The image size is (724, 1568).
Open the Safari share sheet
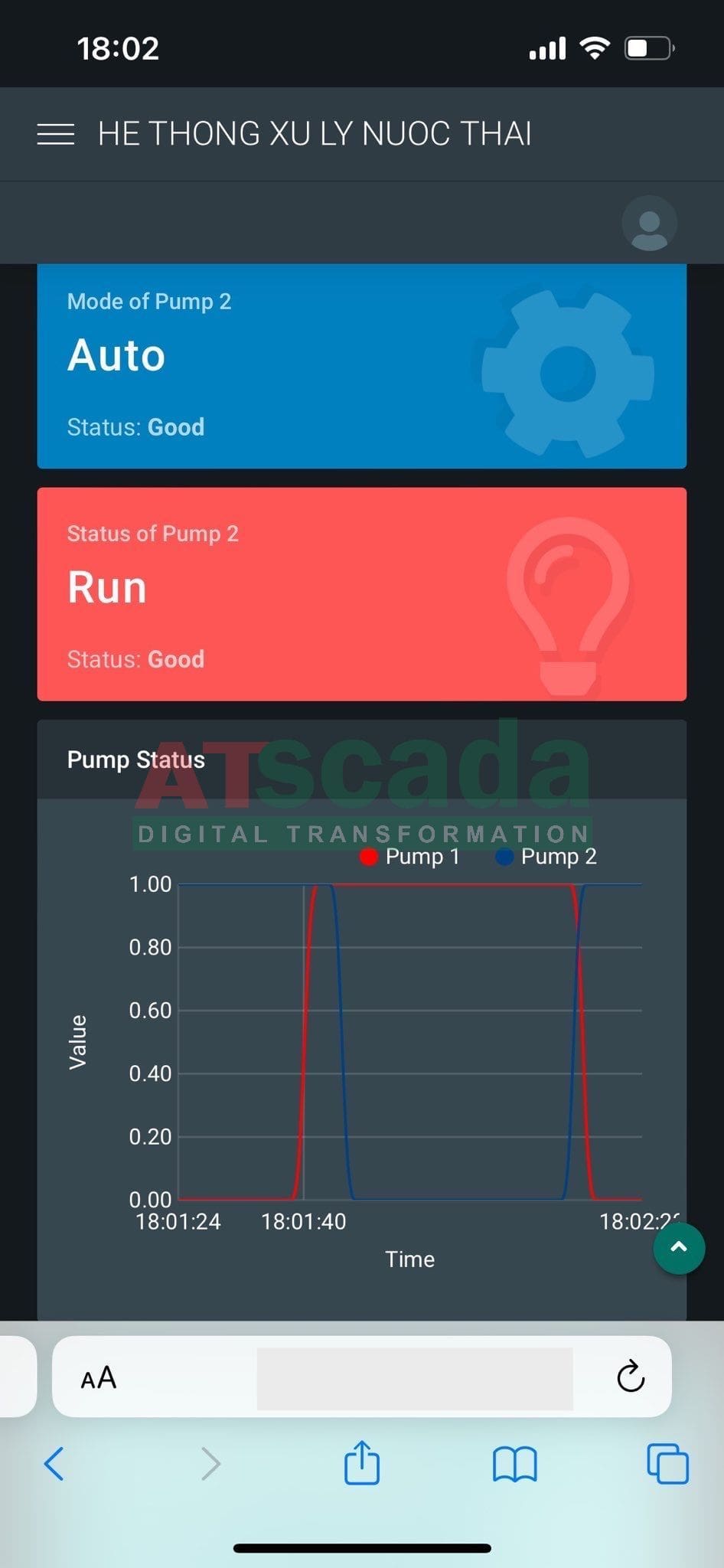click(362, 1463)
